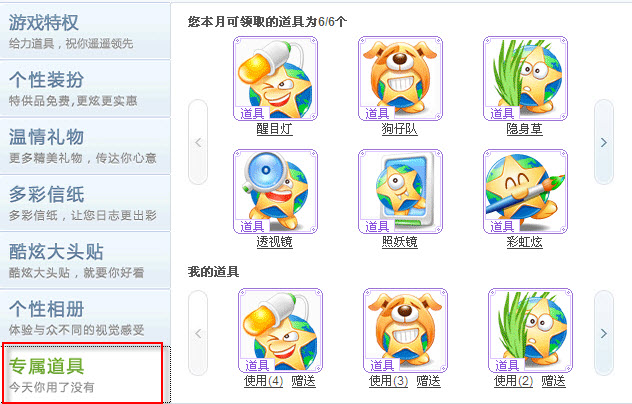Open the 个性装扮 menu item
This screenshot has width=632, height=404.
85,89
